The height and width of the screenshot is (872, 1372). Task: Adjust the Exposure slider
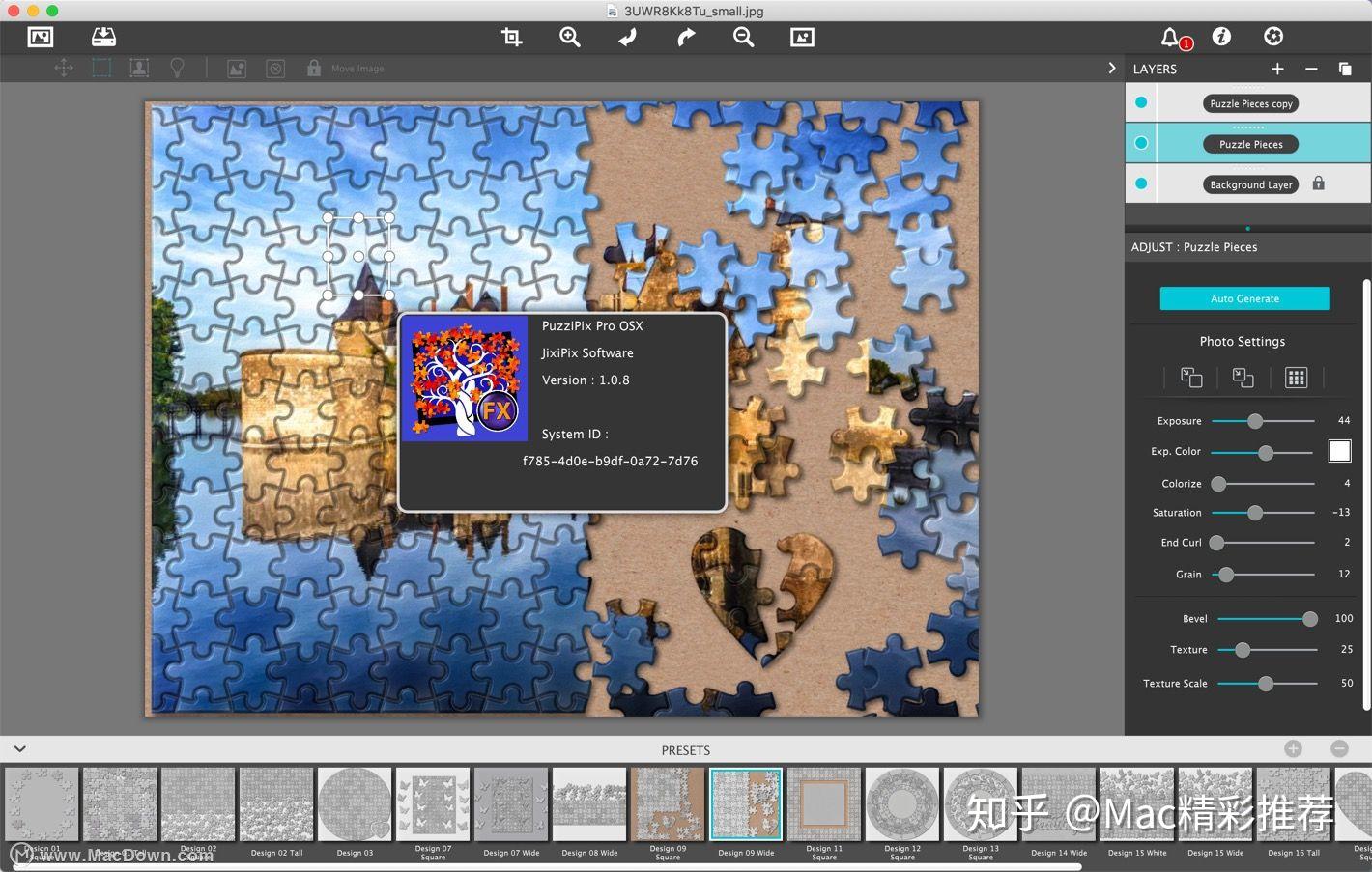1263,421
